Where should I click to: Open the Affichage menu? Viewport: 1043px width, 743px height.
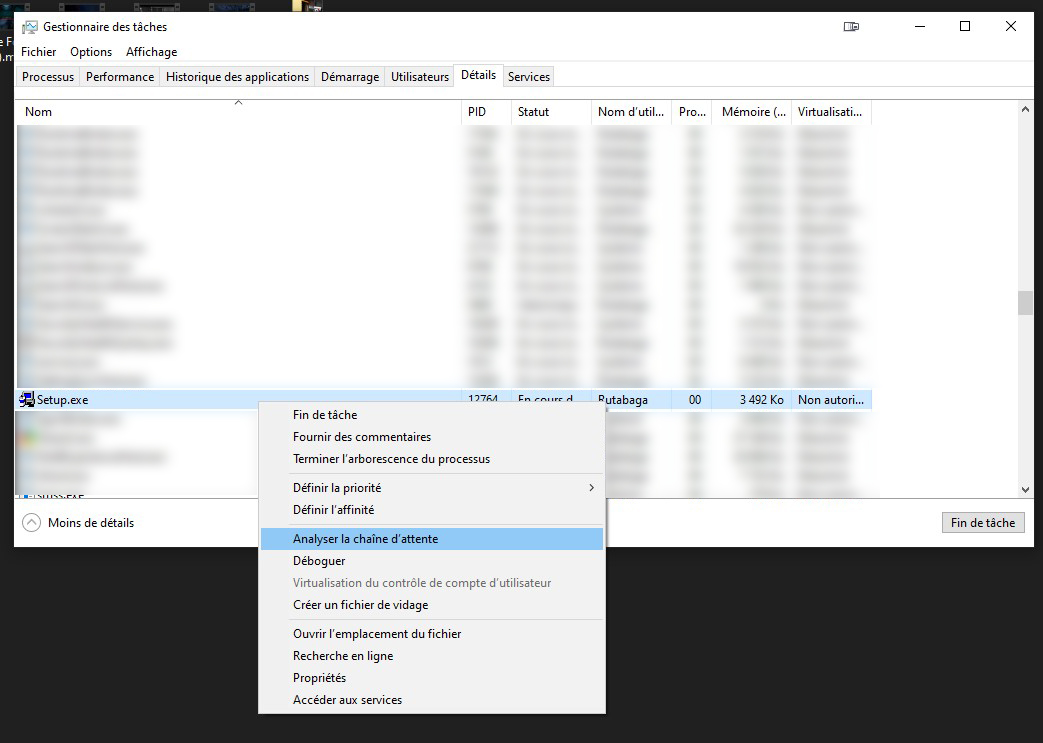pos(151,52)
